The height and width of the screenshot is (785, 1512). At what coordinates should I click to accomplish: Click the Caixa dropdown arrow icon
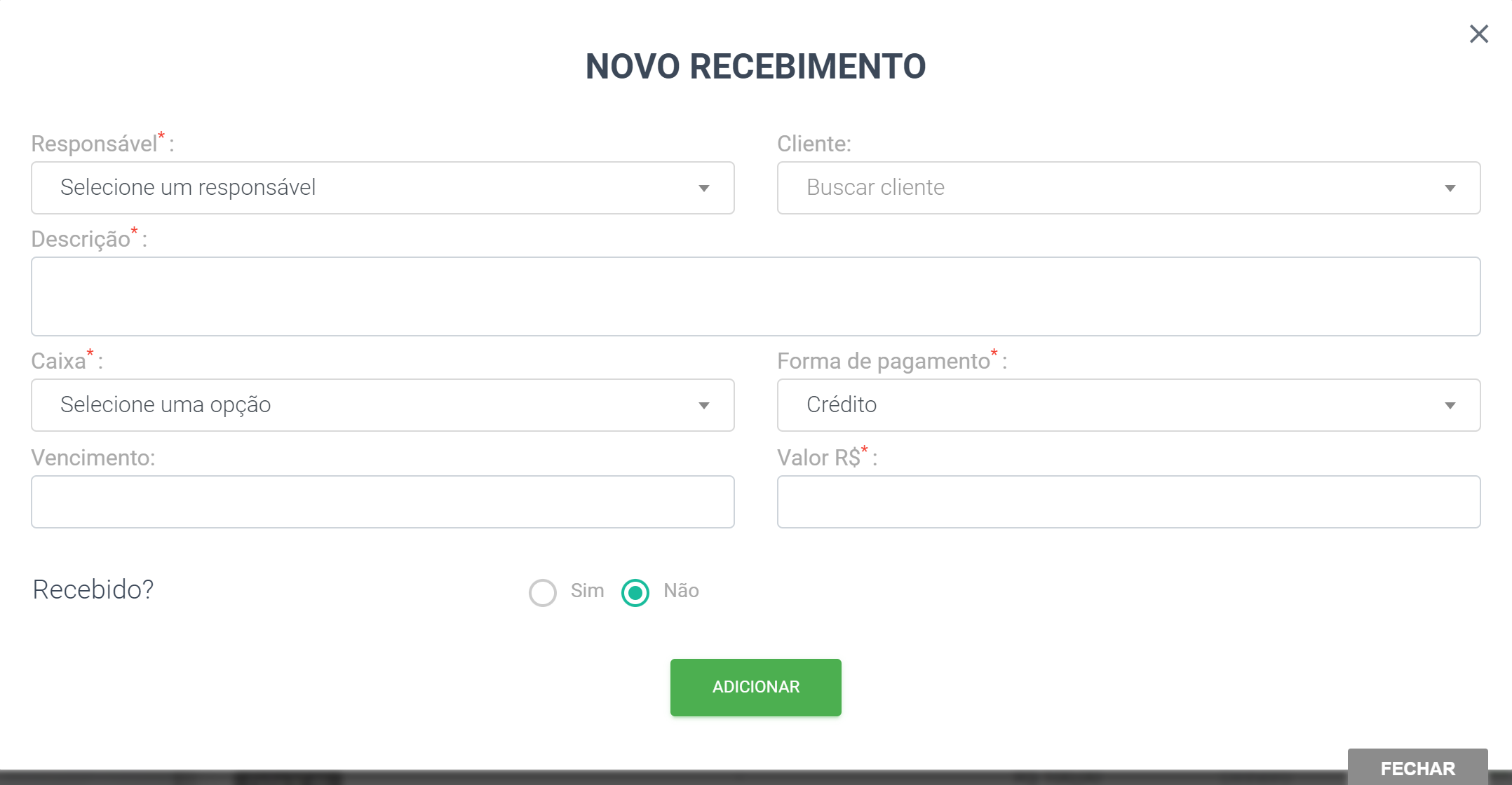coord(704,406)
